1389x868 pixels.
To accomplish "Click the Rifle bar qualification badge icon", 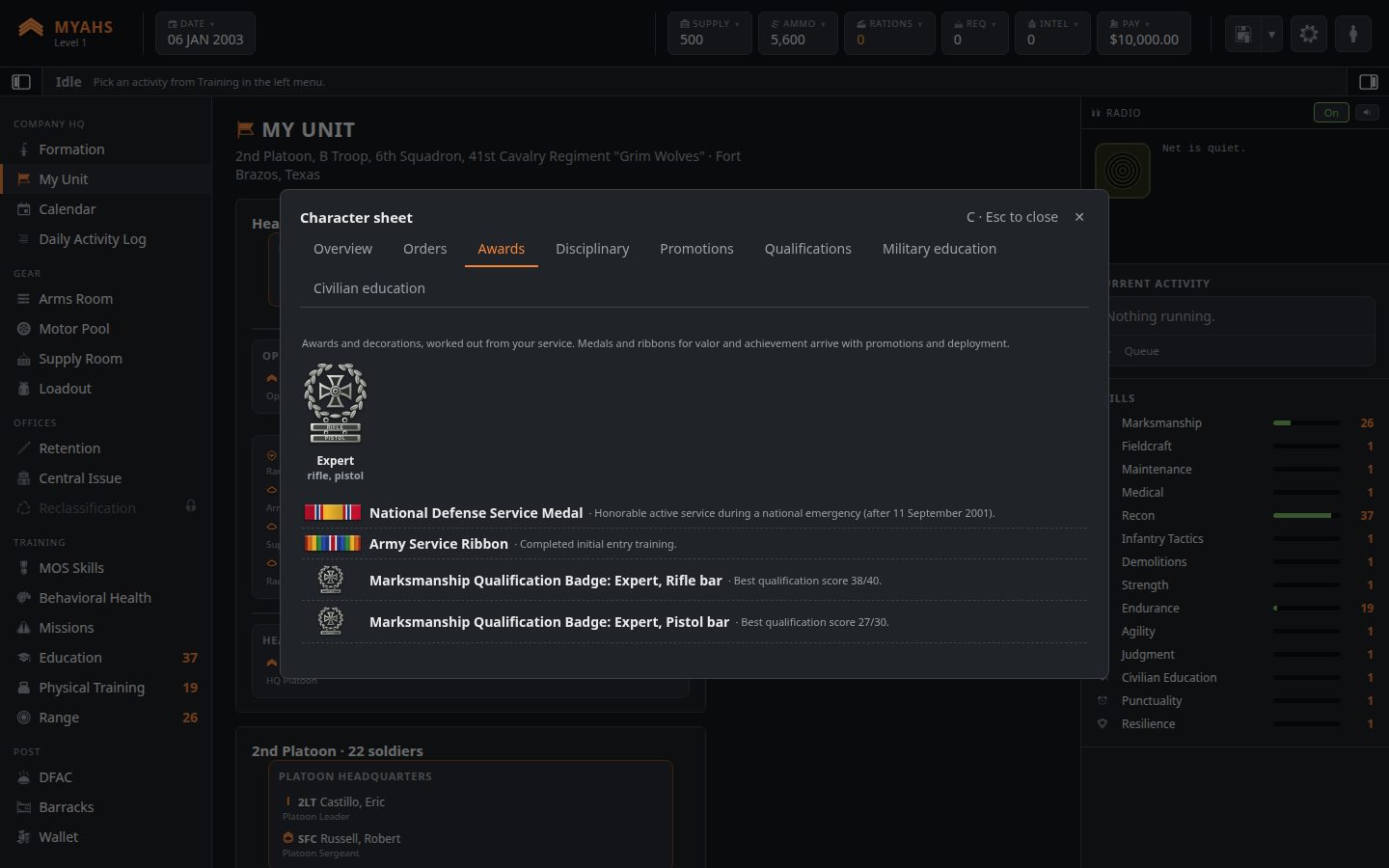I will [331, 580].
